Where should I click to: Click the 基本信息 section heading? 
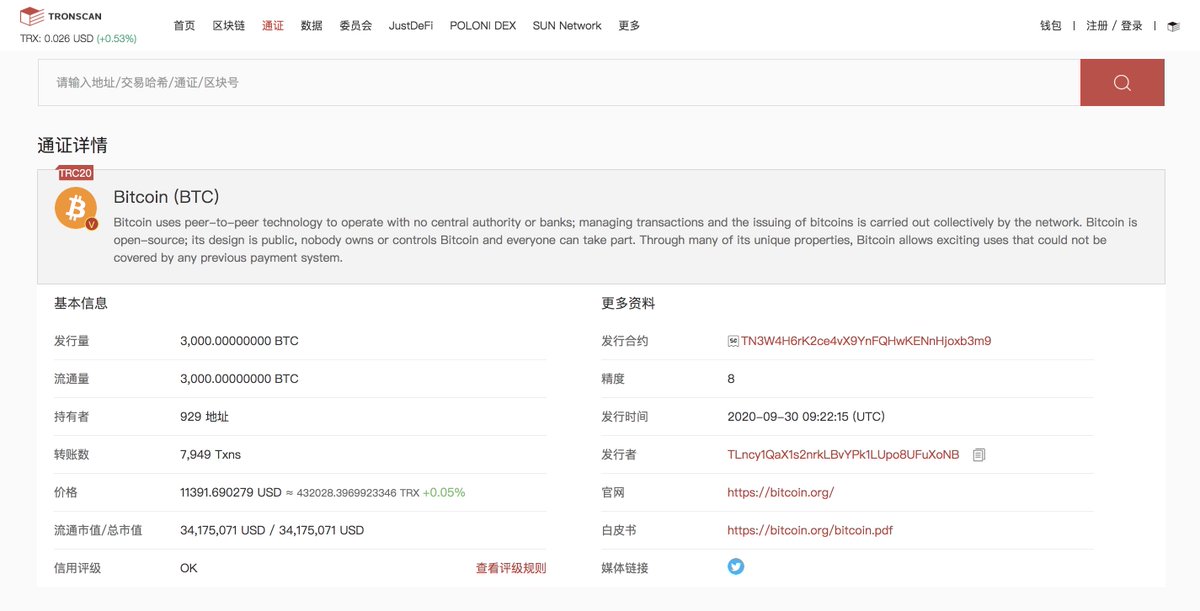pyautogui.click(x=81, y=303)
